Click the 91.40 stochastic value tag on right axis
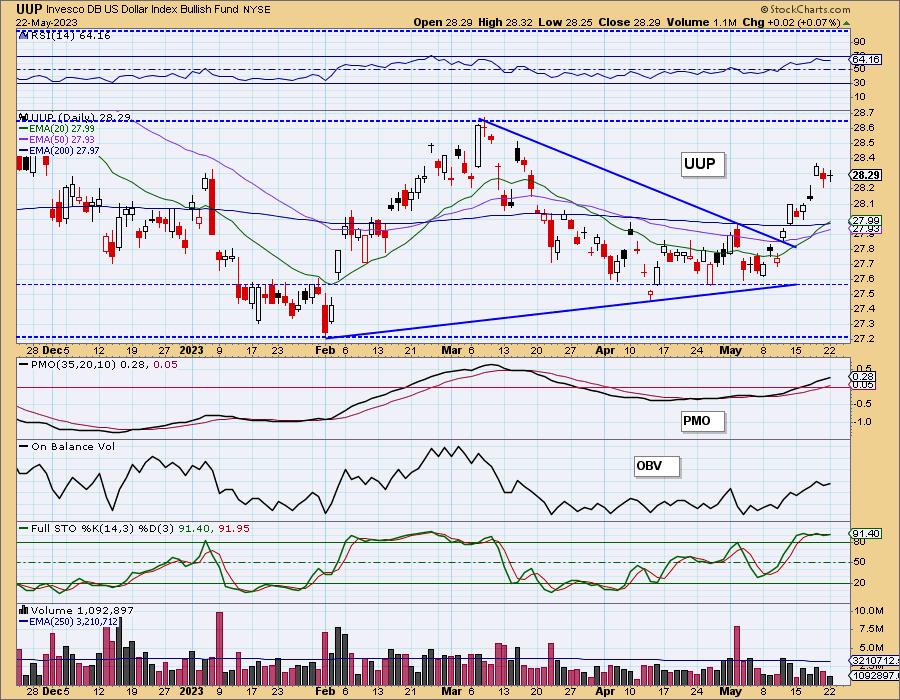The image size is (900, 700). pos(866,534)
